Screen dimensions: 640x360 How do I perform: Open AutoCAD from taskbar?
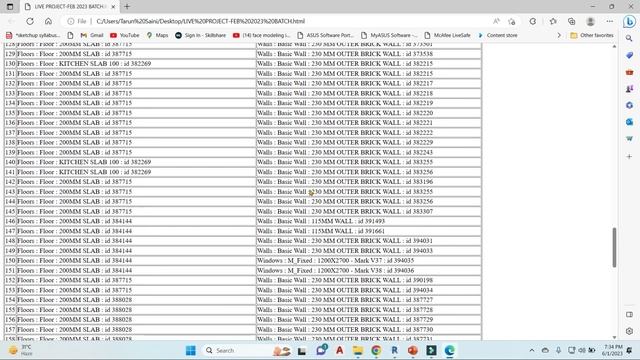point(339,350)
